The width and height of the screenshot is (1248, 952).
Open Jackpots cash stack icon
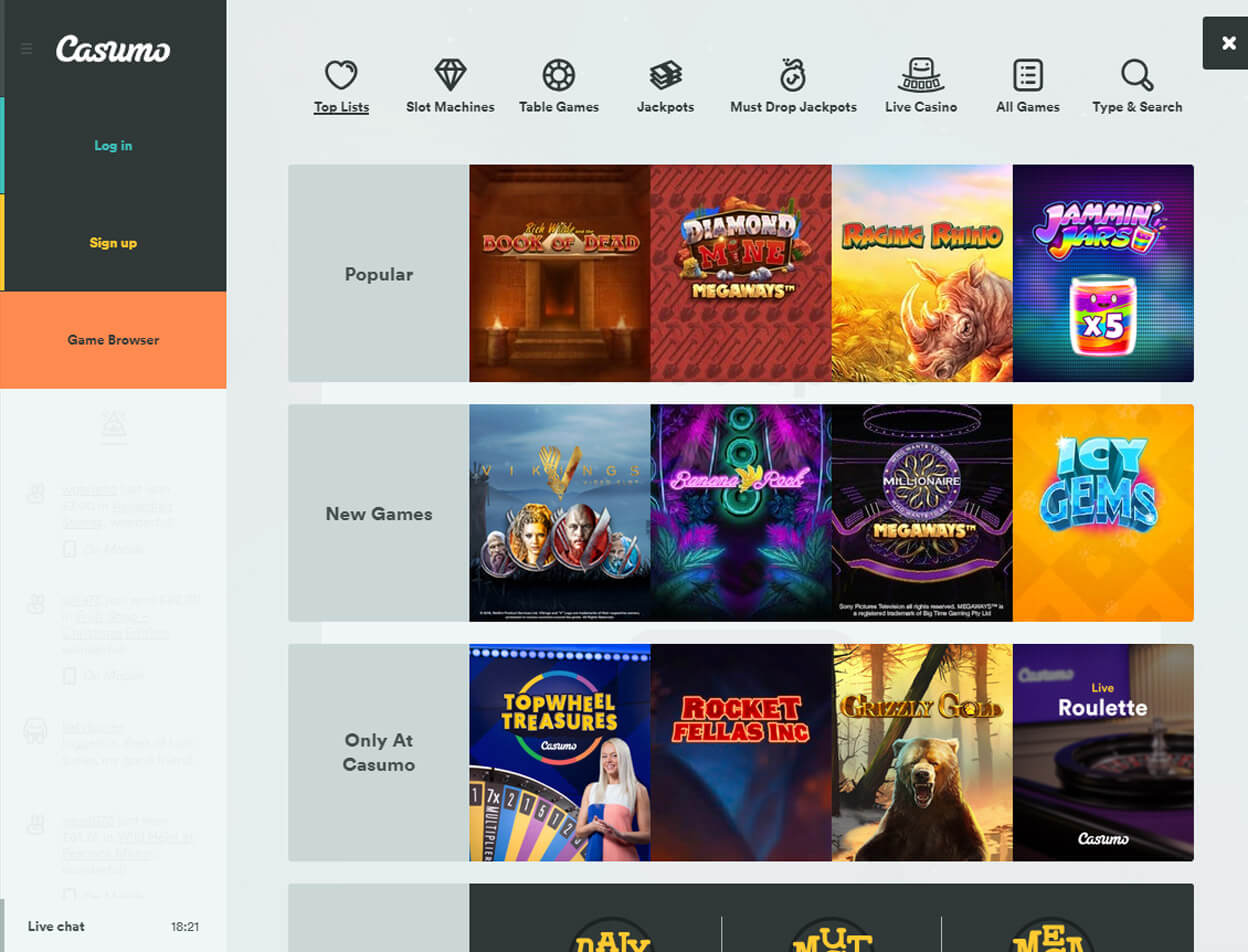[665, 75]
